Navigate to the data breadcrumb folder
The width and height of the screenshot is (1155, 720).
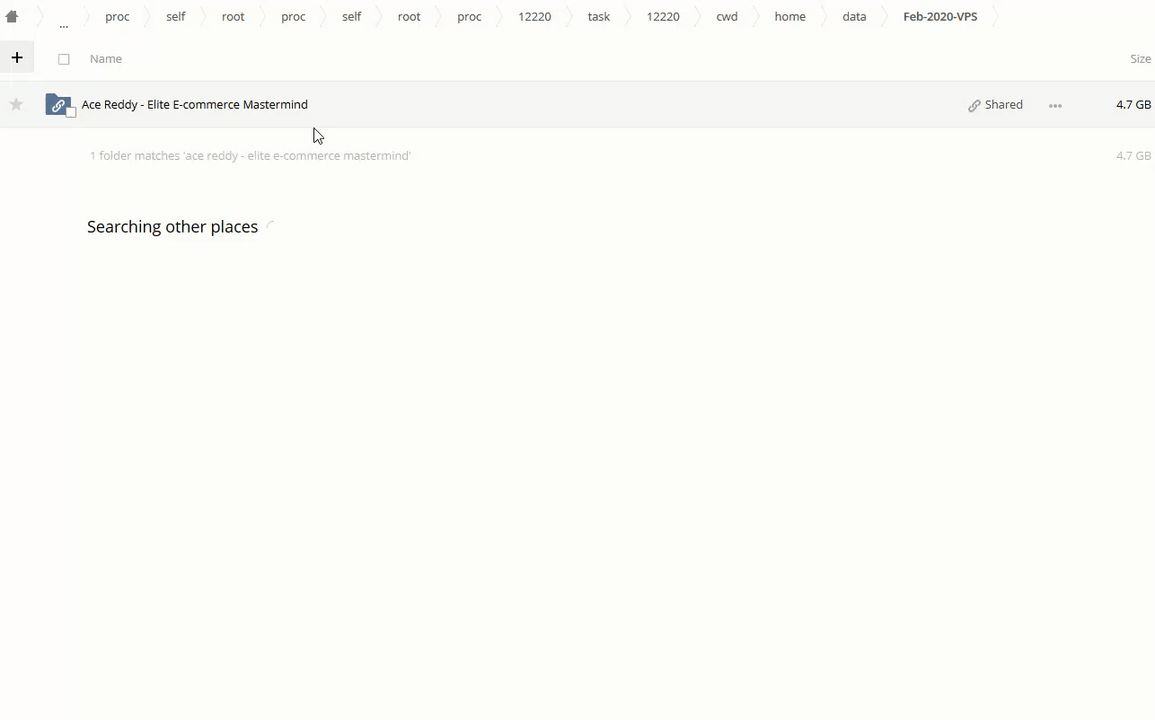click(x=854, y=17)
